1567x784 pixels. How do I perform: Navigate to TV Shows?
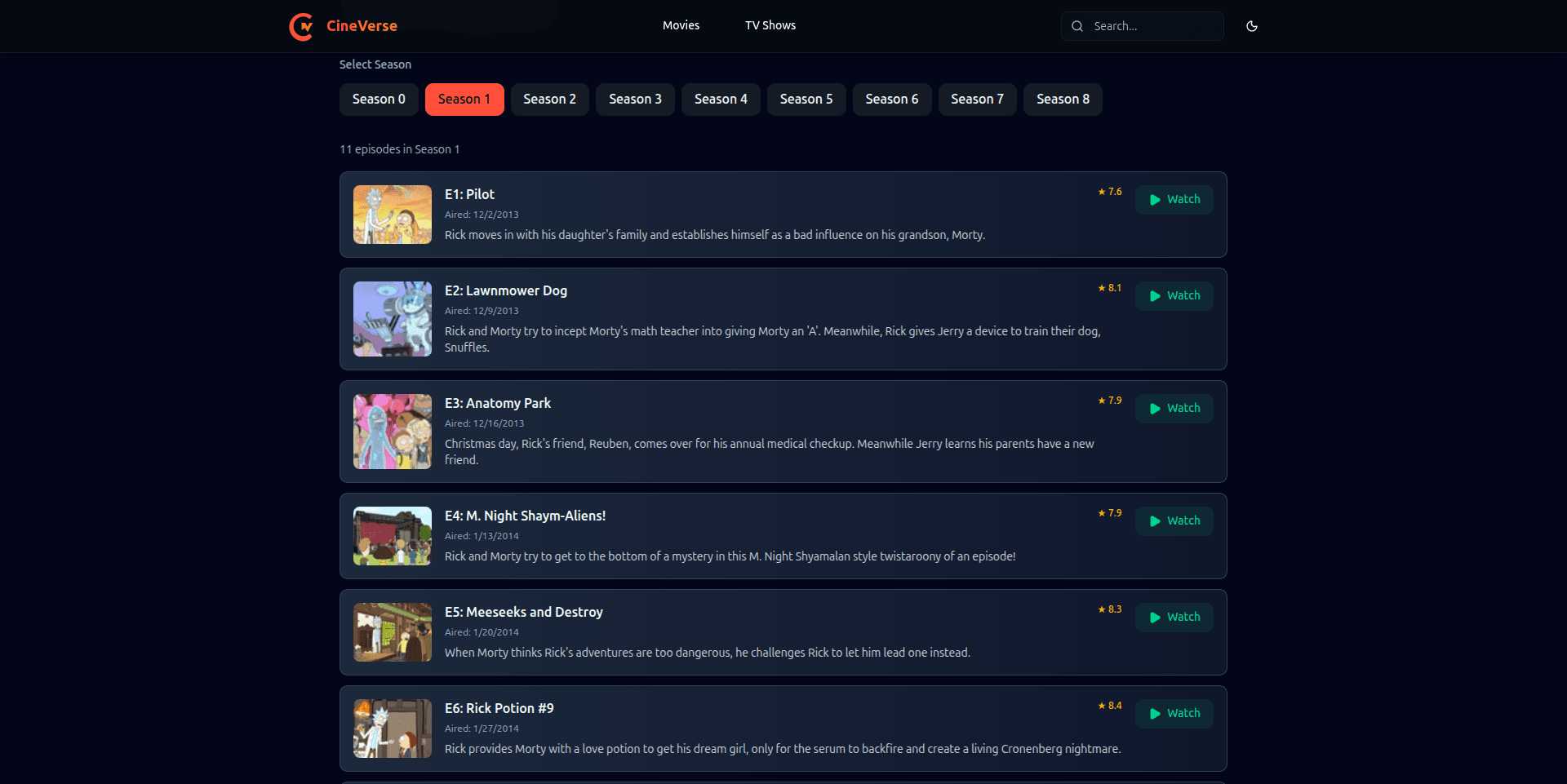coord(770,25)
